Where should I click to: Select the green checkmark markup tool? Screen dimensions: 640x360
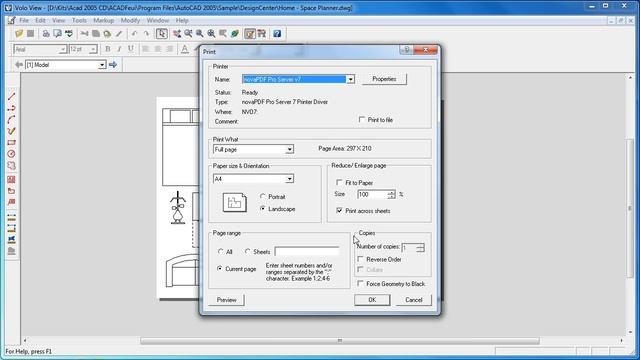click(11, 131)
